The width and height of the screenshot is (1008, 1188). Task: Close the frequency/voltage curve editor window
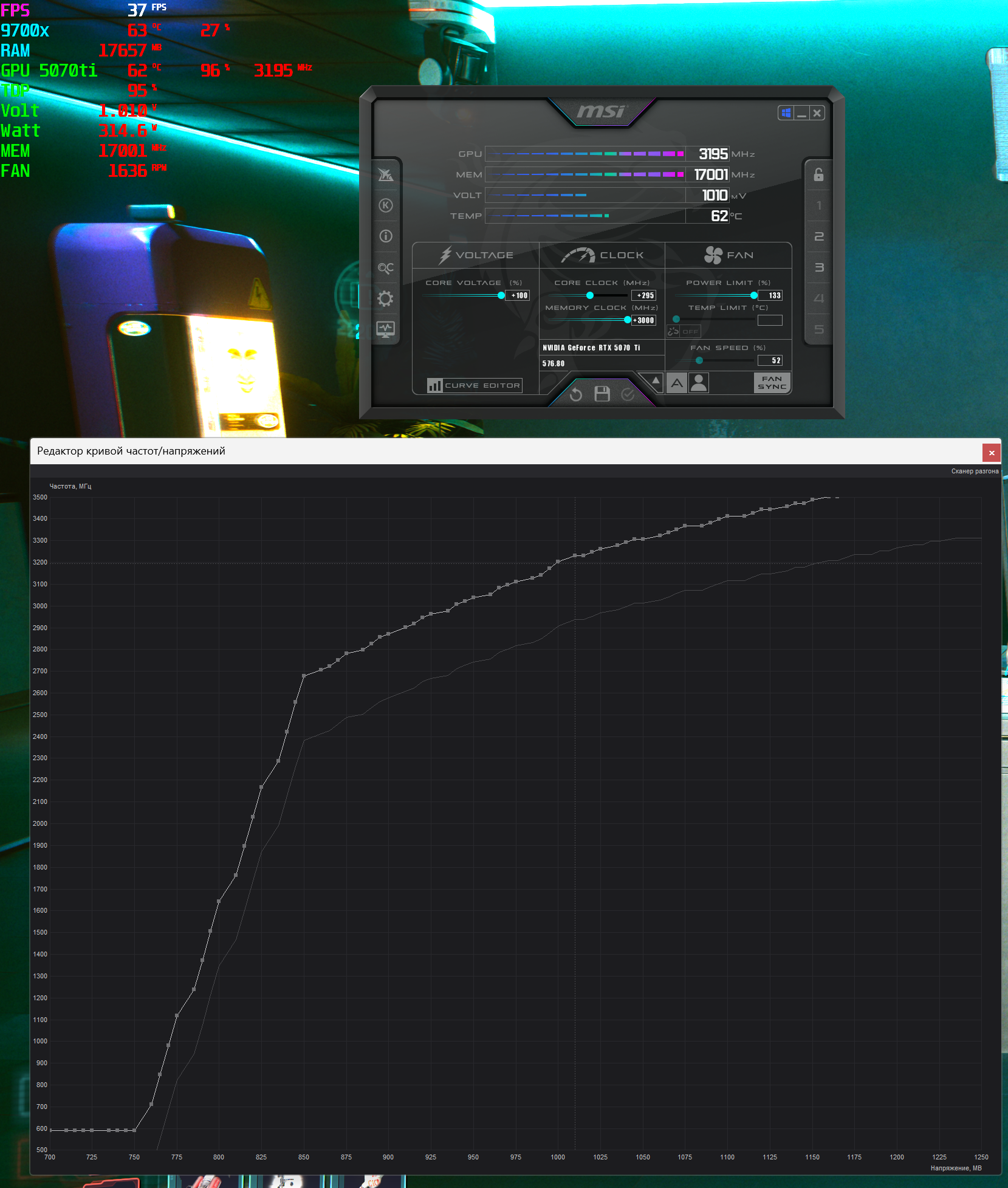click(x=992, y=453)
